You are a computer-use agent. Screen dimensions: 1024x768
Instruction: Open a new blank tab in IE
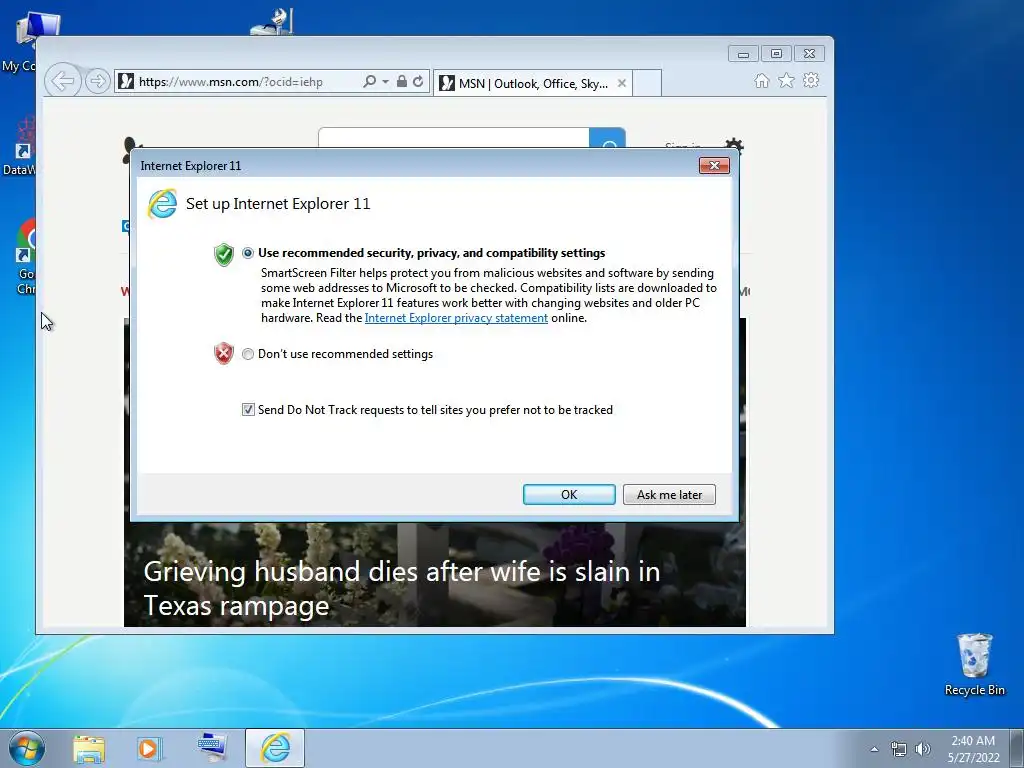647,84
